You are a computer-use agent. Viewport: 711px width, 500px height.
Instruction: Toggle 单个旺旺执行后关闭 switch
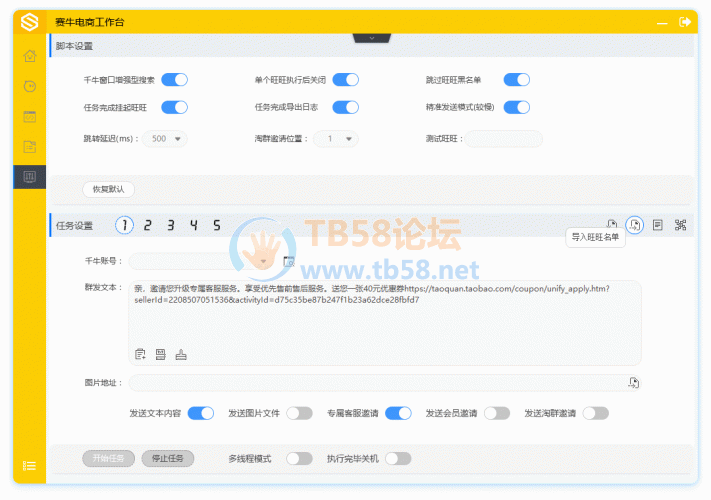point(346,80)
